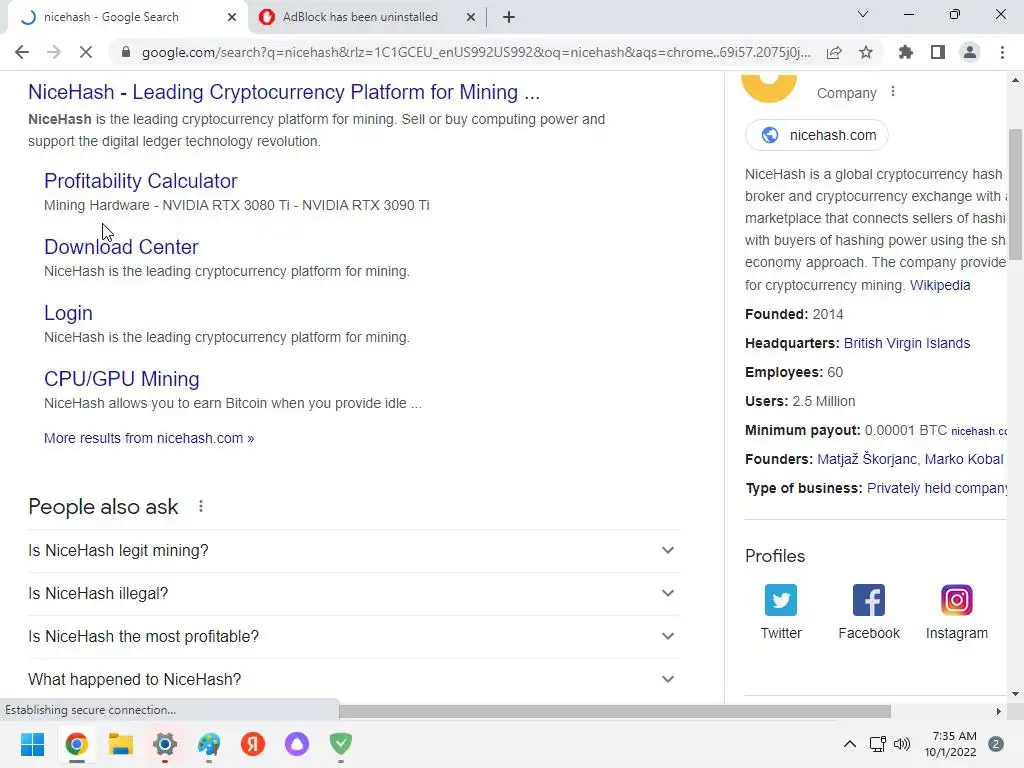Screen dimensions: 1024x768
Task: Open the network status tray icon
Action: [877, 744]
